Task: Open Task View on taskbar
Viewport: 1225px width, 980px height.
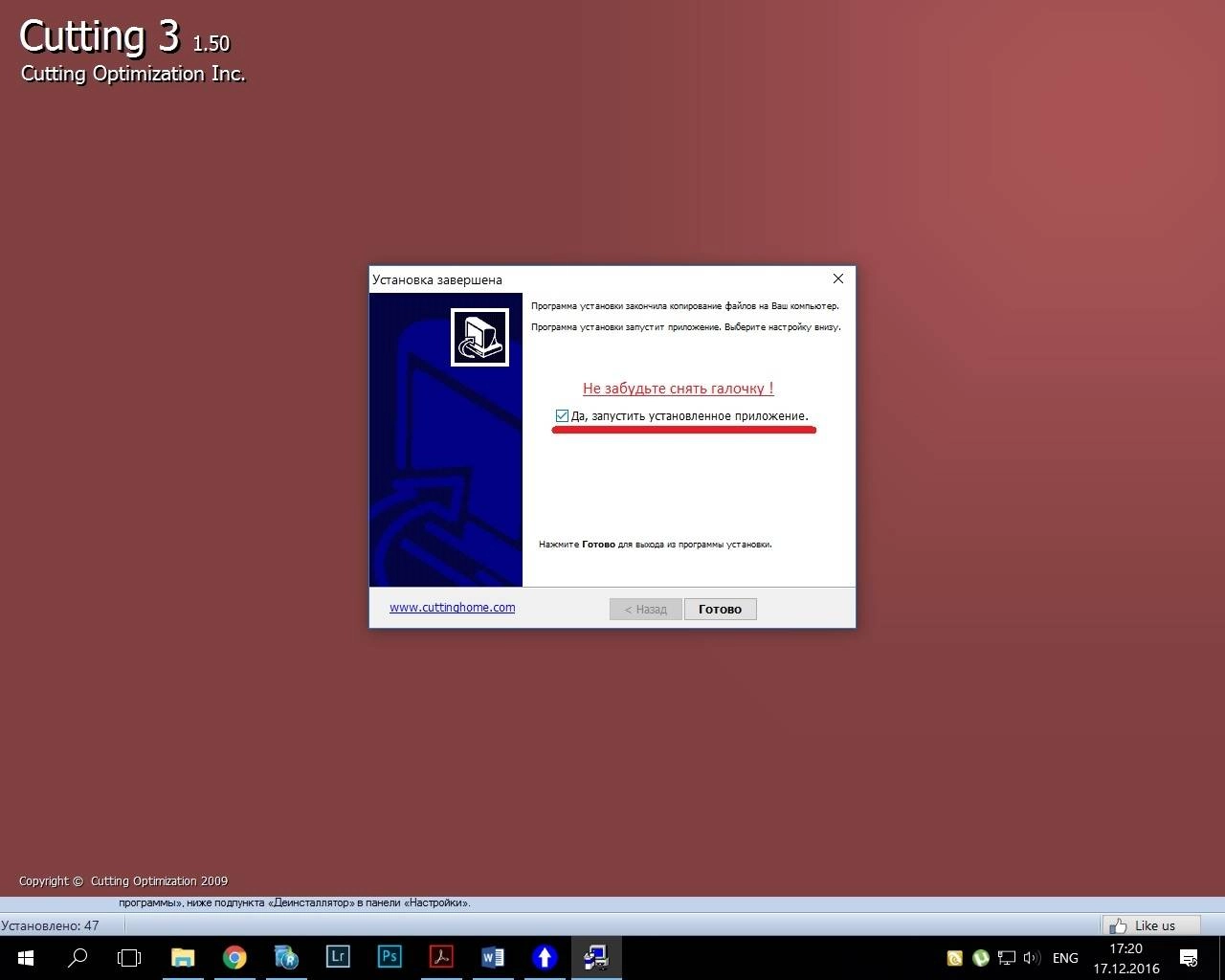Action: pyautogui.click(x=129, y=957)
